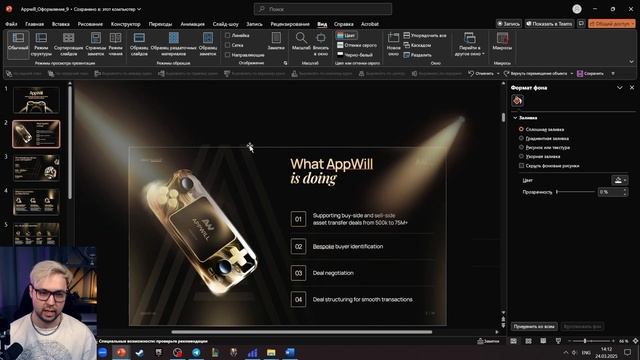Select Оттенки серого grayscale mode

pos(357,45)
